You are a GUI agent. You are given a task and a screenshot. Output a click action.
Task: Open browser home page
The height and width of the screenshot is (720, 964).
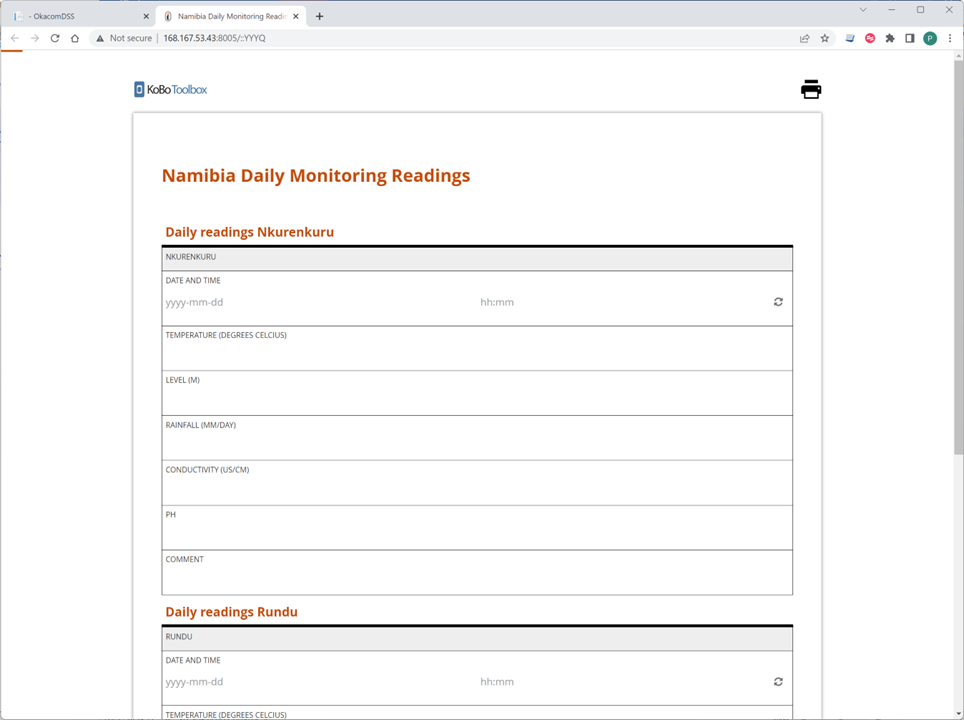(x=75, y=38)
